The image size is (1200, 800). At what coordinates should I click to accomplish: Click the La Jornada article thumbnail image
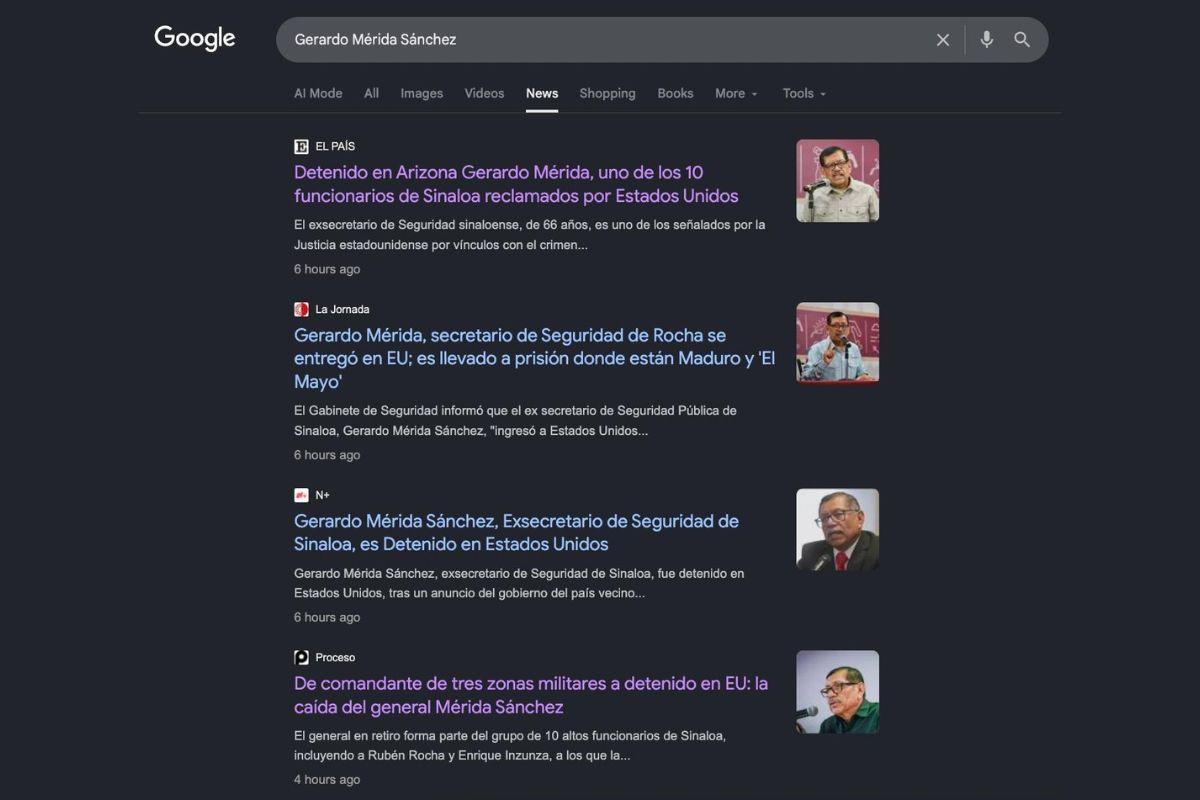pos(838,343)
